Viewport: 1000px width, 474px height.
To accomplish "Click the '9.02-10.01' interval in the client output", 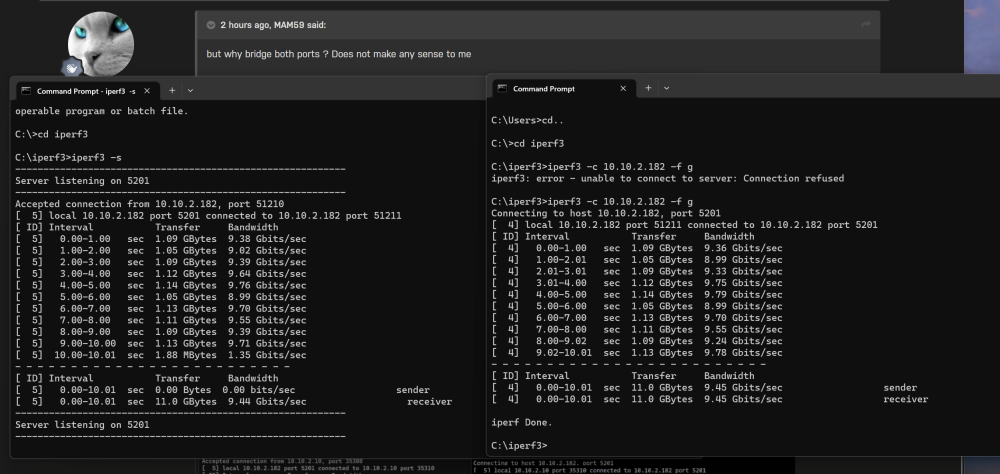I will coord(563,353).
